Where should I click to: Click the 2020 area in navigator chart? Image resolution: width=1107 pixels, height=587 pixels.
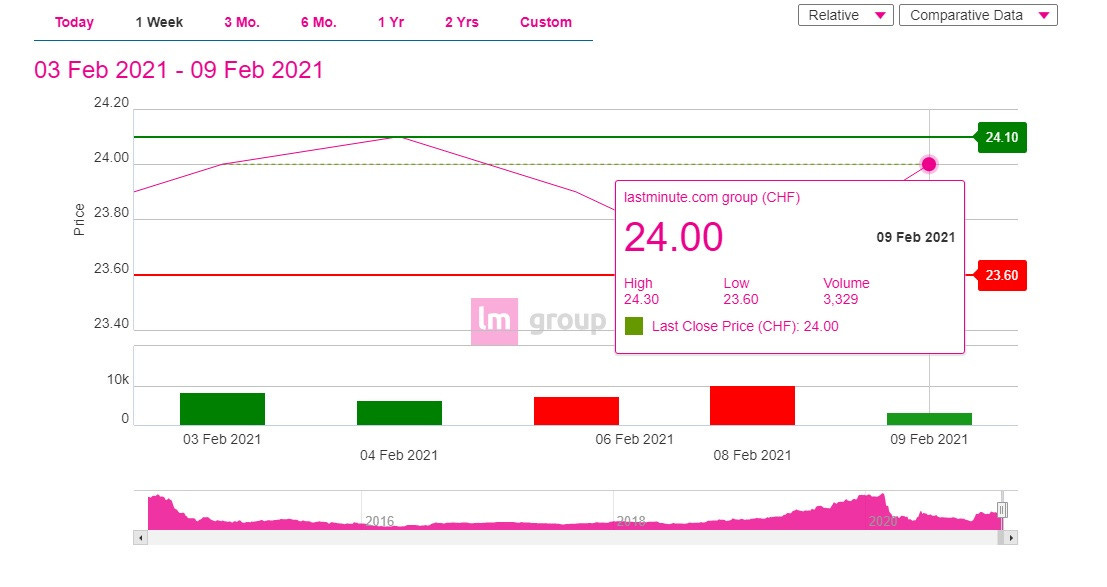882,521
